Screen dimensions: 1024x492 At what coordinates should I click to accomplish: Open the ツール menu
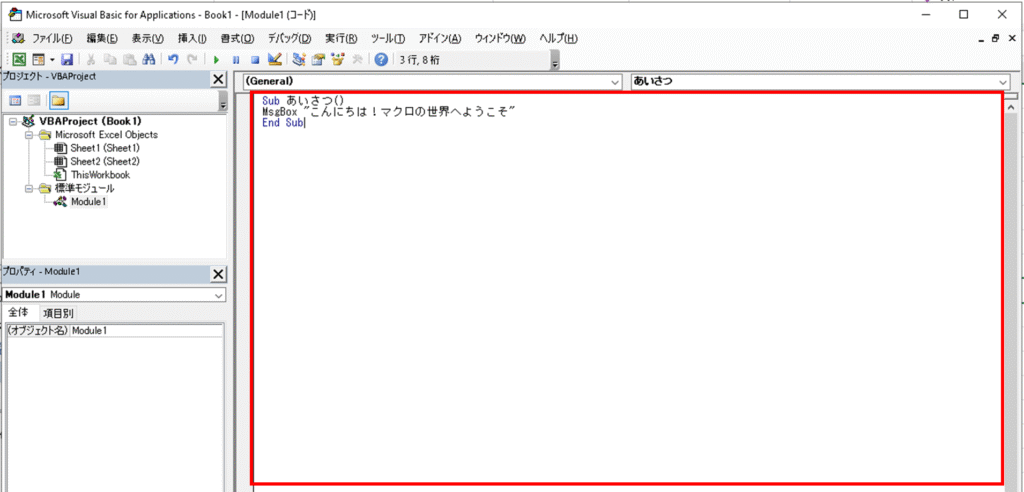[x=388, y=39]
